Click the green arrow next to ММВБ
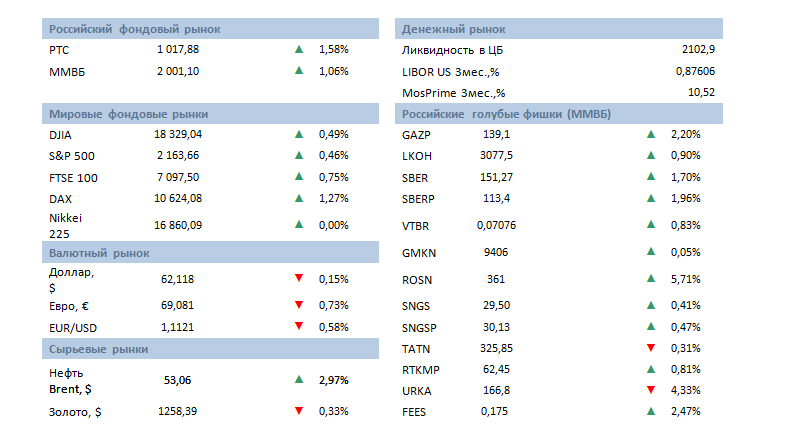This screenshot has height=435, width=789. click(298, 71)
